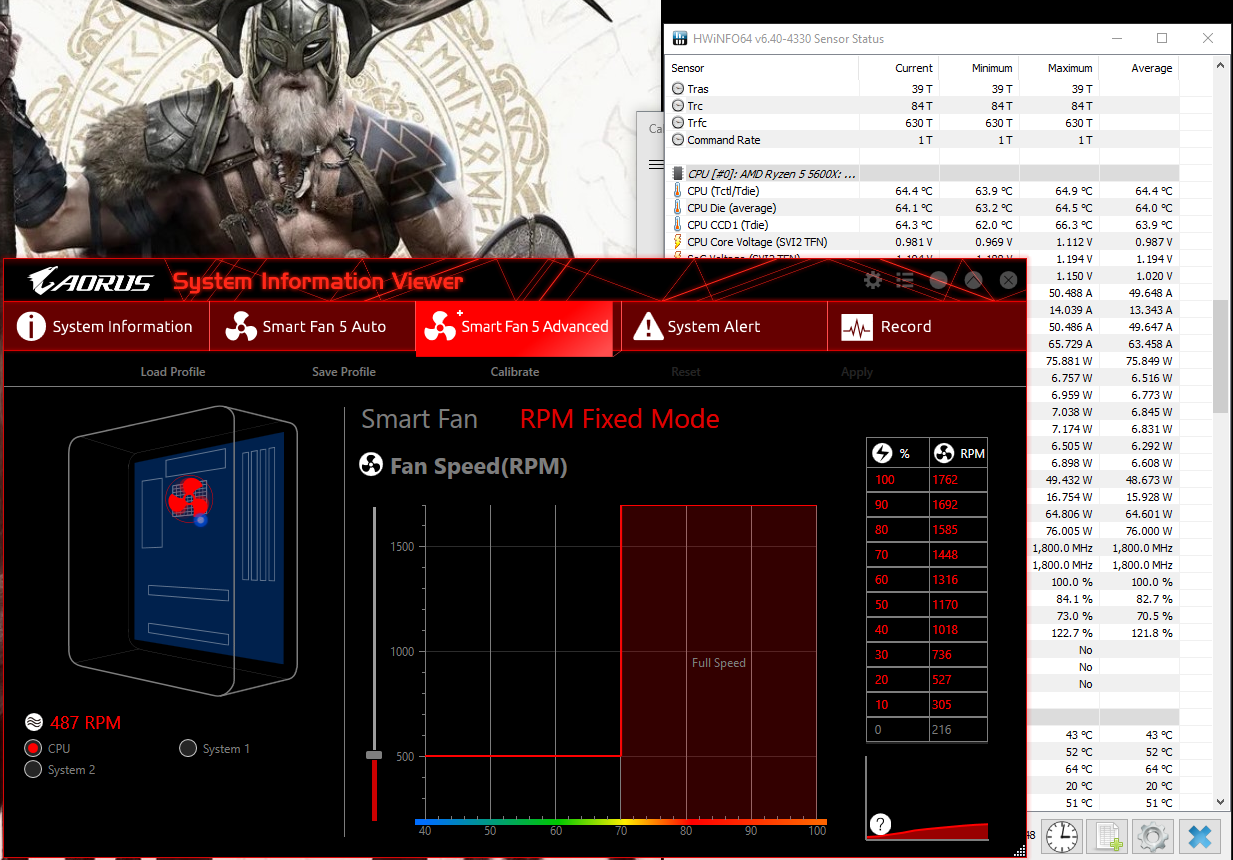The height and width of the screenshot is (860, 1233).
Task: Click the Average column header
Action: pos(1151,68)
